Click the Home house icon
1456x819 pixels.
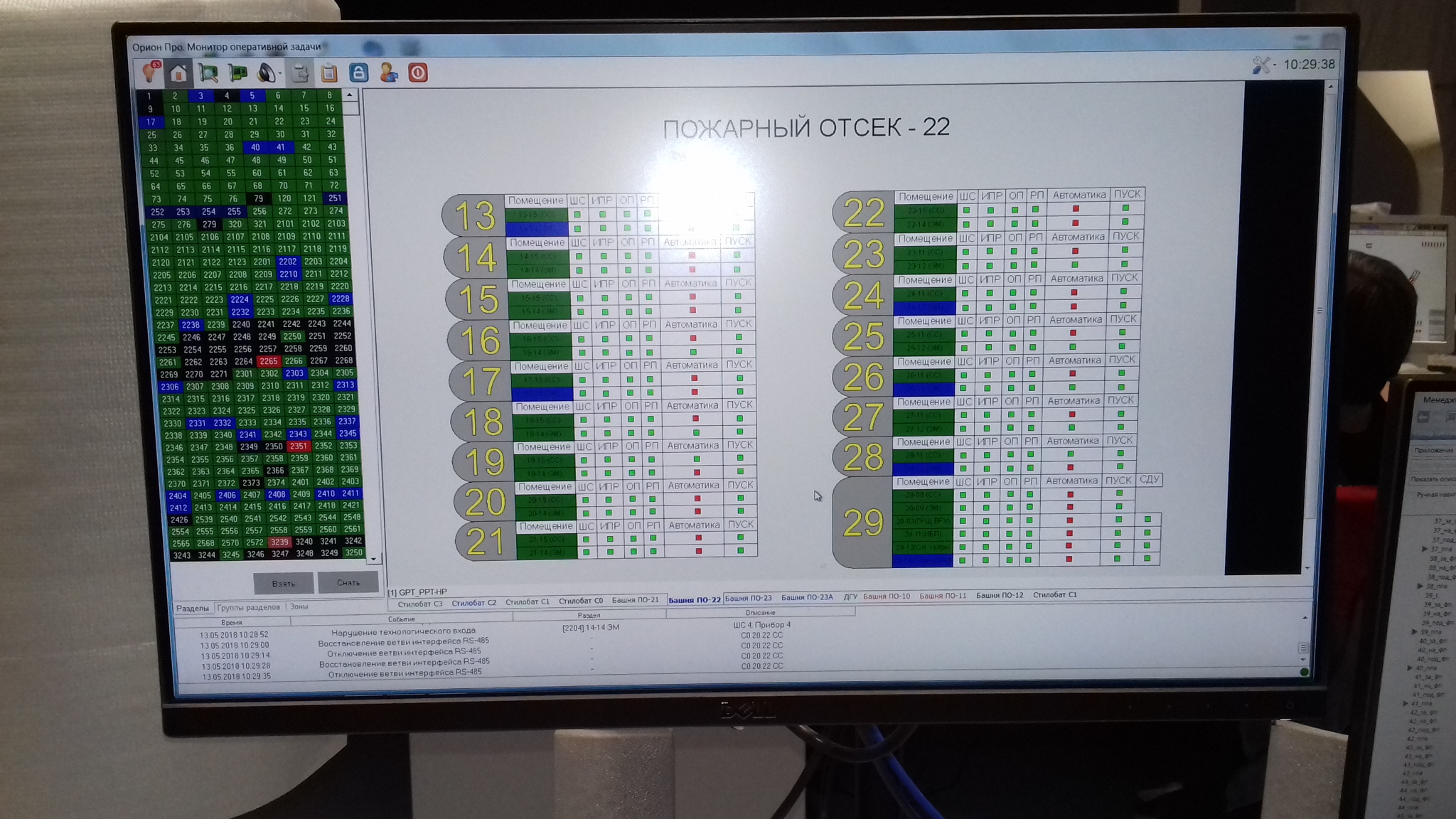click(x=178, y=73)
